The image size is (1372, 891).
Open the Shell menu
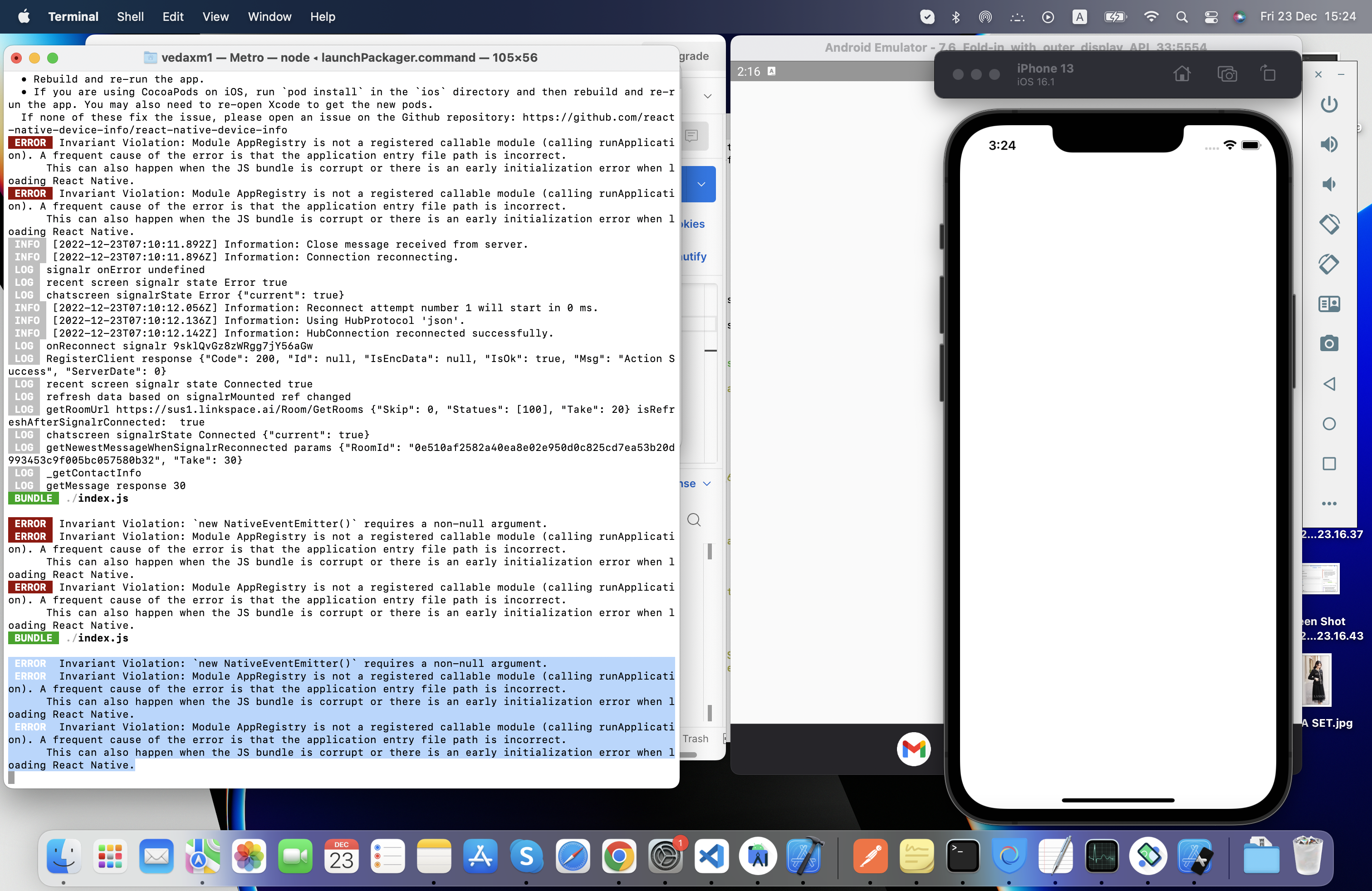130,17
